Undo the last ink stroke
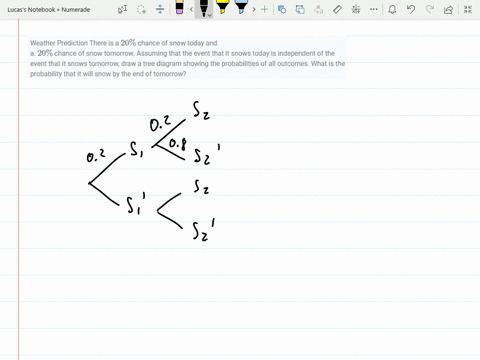 pyautogui.click(x=411, y=9)
